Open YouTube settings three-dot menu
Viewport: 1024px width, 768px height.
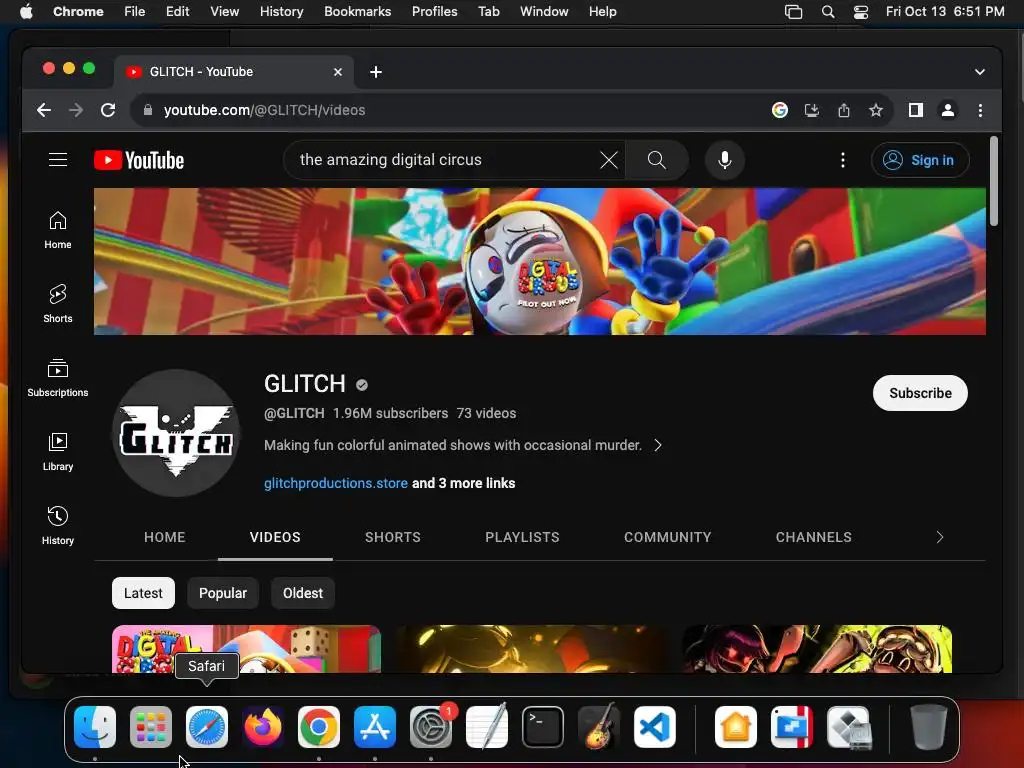pyautogui.click(x=842, y=160)
